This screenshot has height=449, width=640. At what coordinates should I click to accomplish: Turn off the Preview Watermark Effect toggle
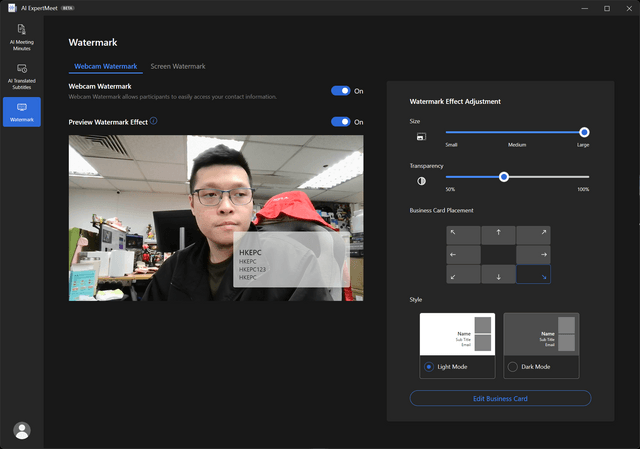340,122
